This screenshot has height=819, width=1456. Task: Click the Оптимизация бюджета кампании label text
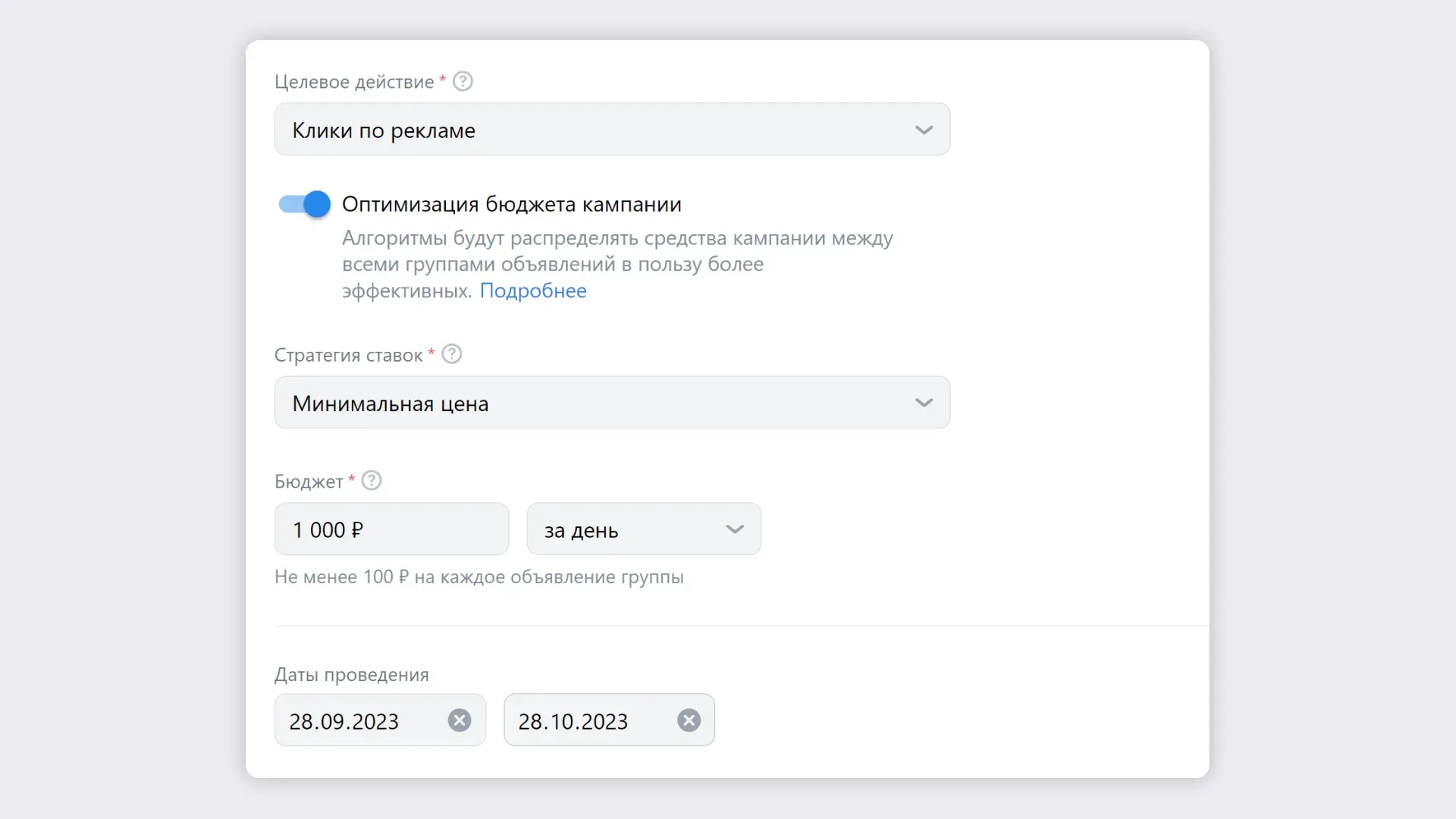(512, 205)
